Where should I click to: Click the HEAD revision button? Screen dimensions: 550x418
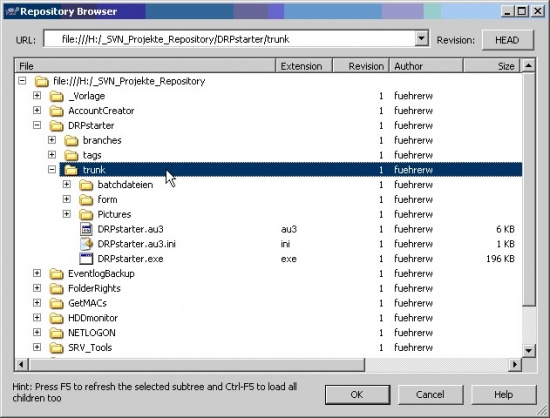click(508, 40)
